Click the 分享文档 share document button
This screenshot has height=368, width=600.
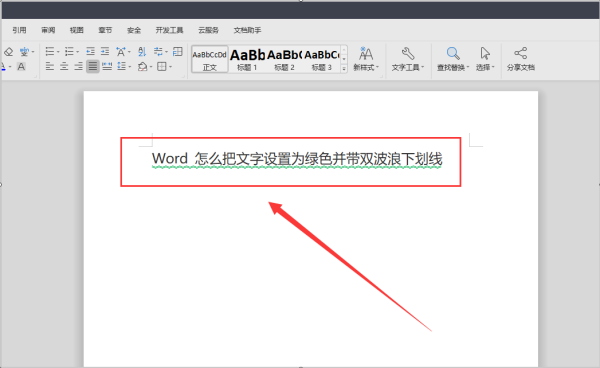(x=520, y=59)
